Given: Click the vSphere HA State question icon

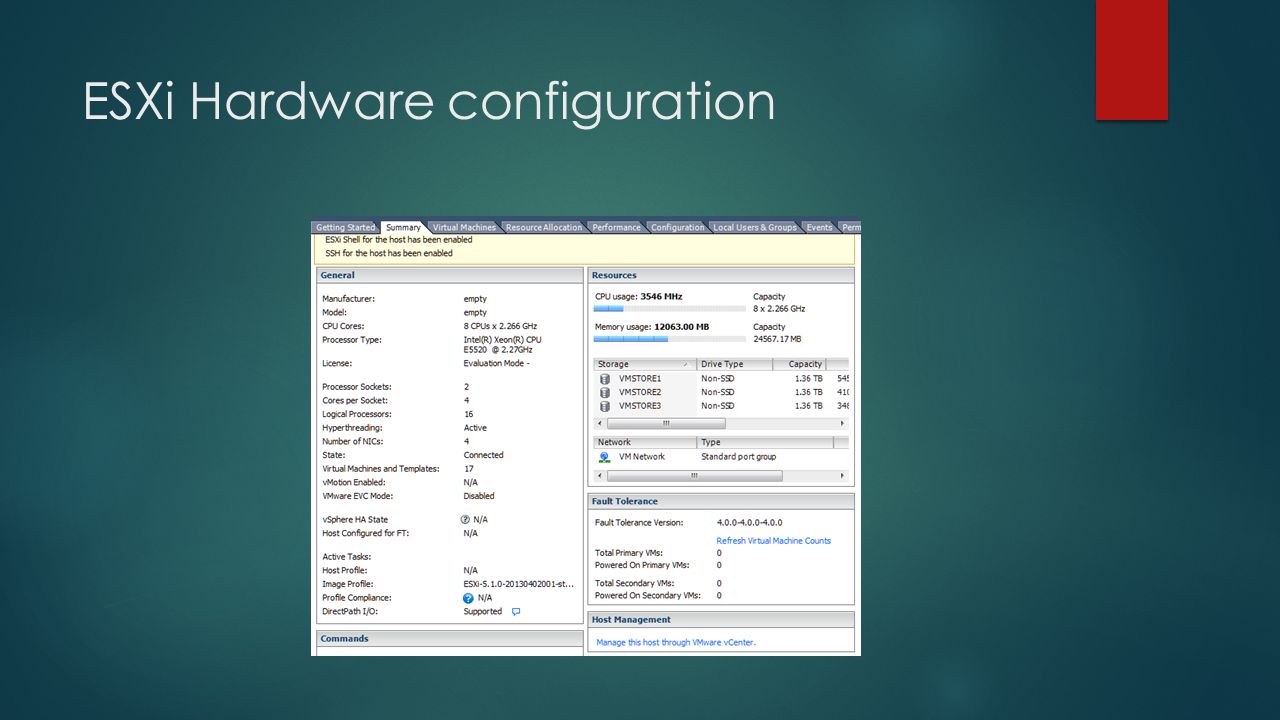Looking at the screenshot, I should 465,520.
